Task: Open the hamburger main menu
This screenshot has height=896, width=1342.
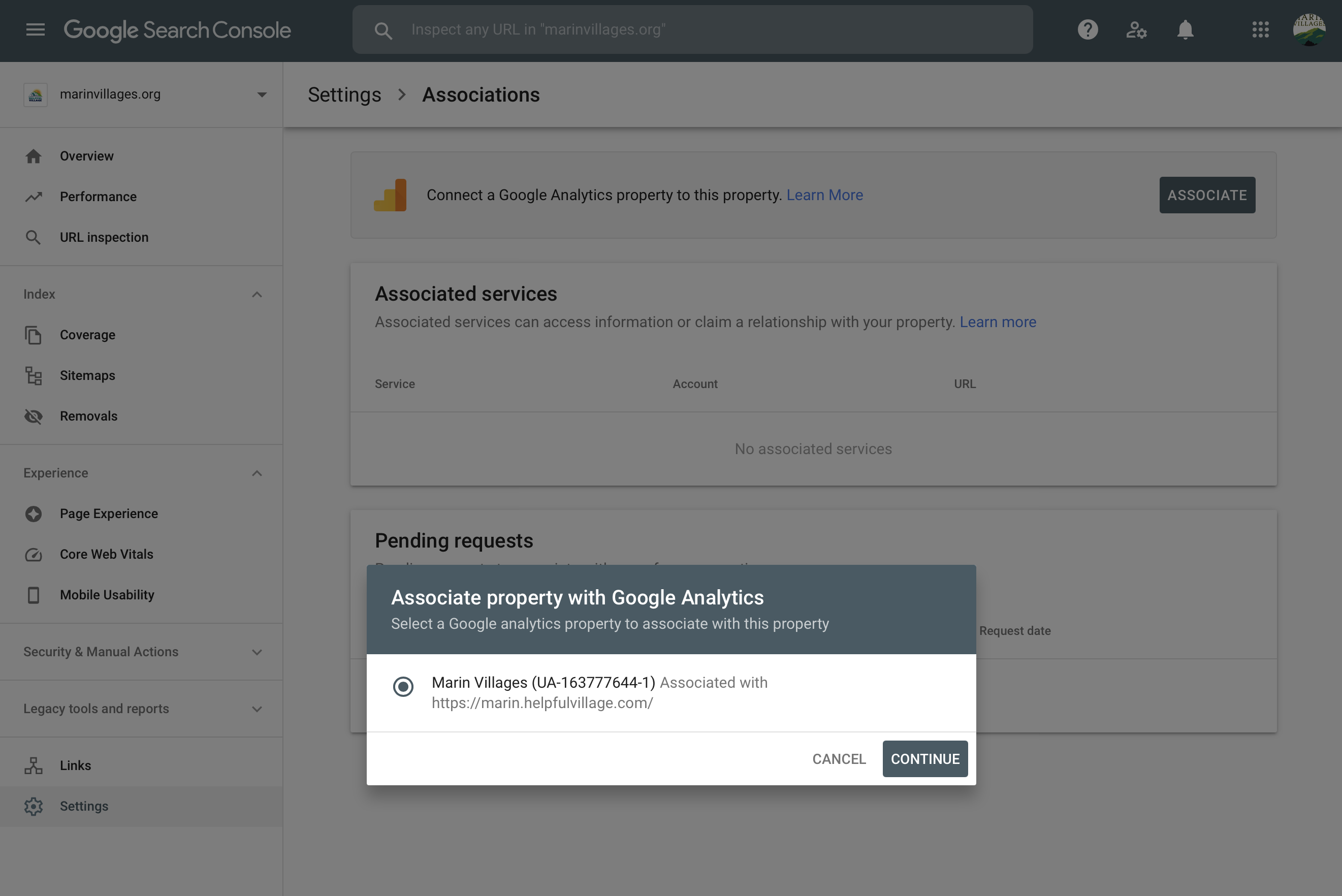Action: (x=36, y=29)
